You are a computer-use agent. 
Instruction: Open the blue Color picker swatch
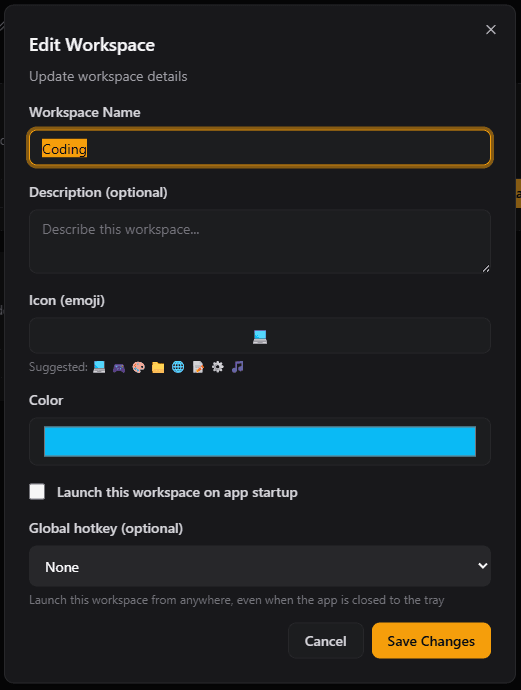260,441
